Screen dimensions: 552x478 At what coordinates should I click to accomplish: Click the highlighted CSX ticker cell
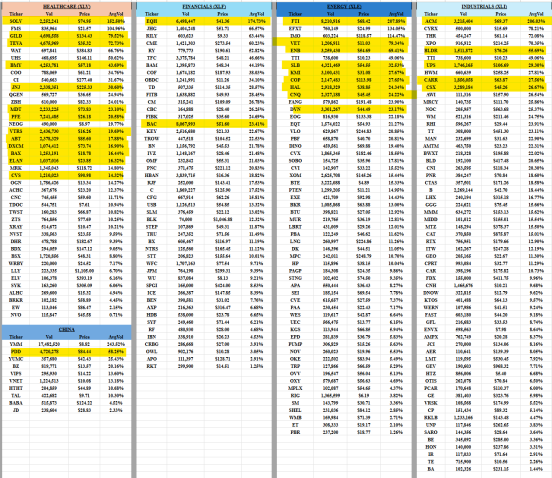[x=431, y=87]
